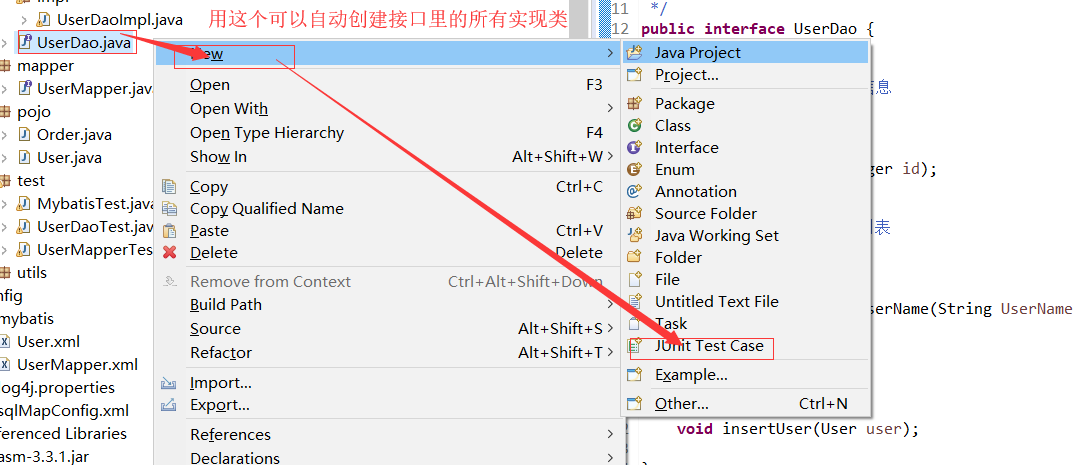Click the insertUser method line in editor

pyautogui.click(x=797, y=430)
